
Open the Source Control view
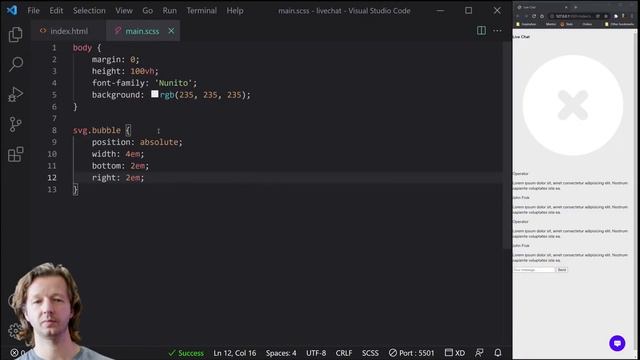[16, 124]
